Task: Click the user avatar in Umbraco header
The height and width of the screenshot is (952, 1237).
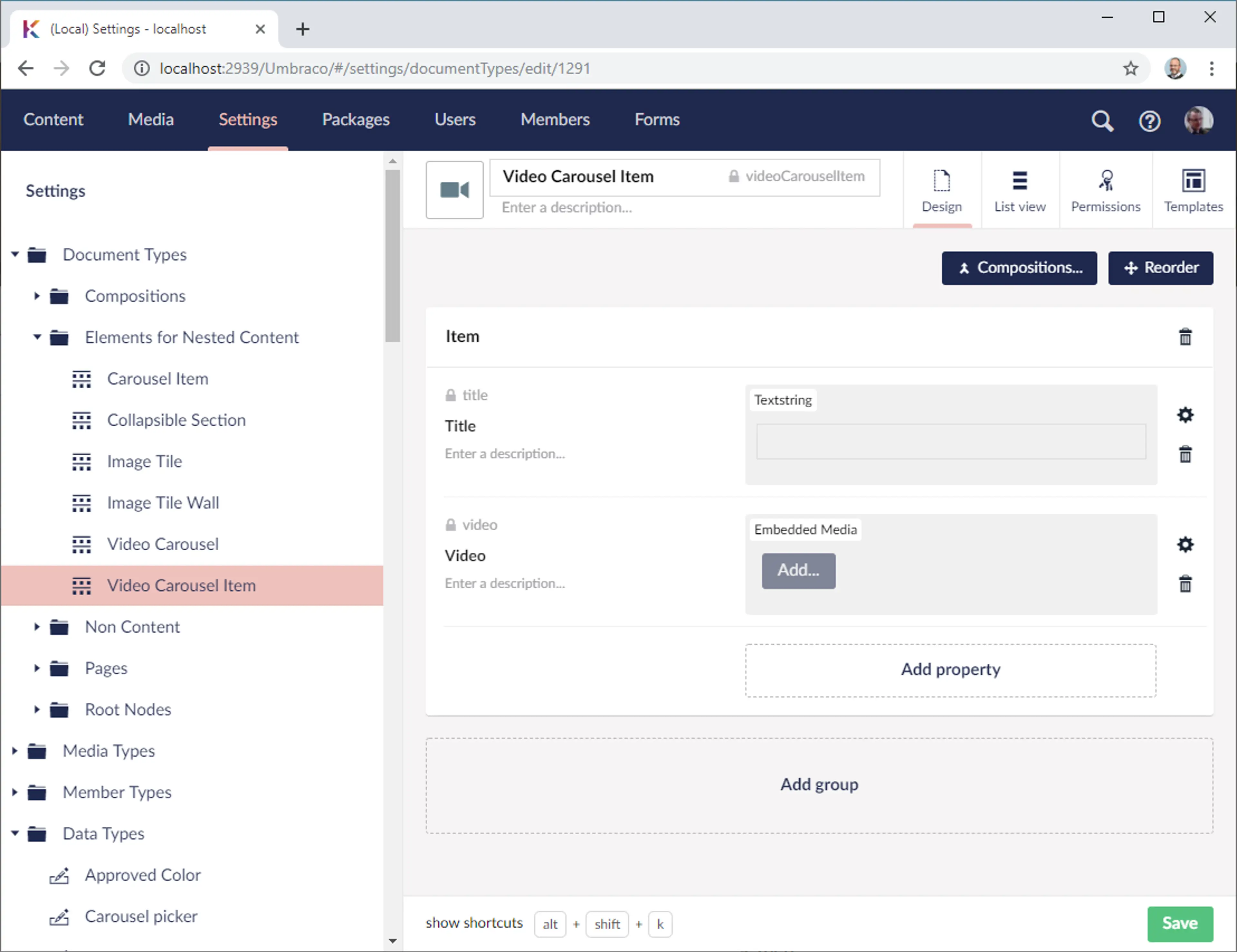Action: [1198, 120]
